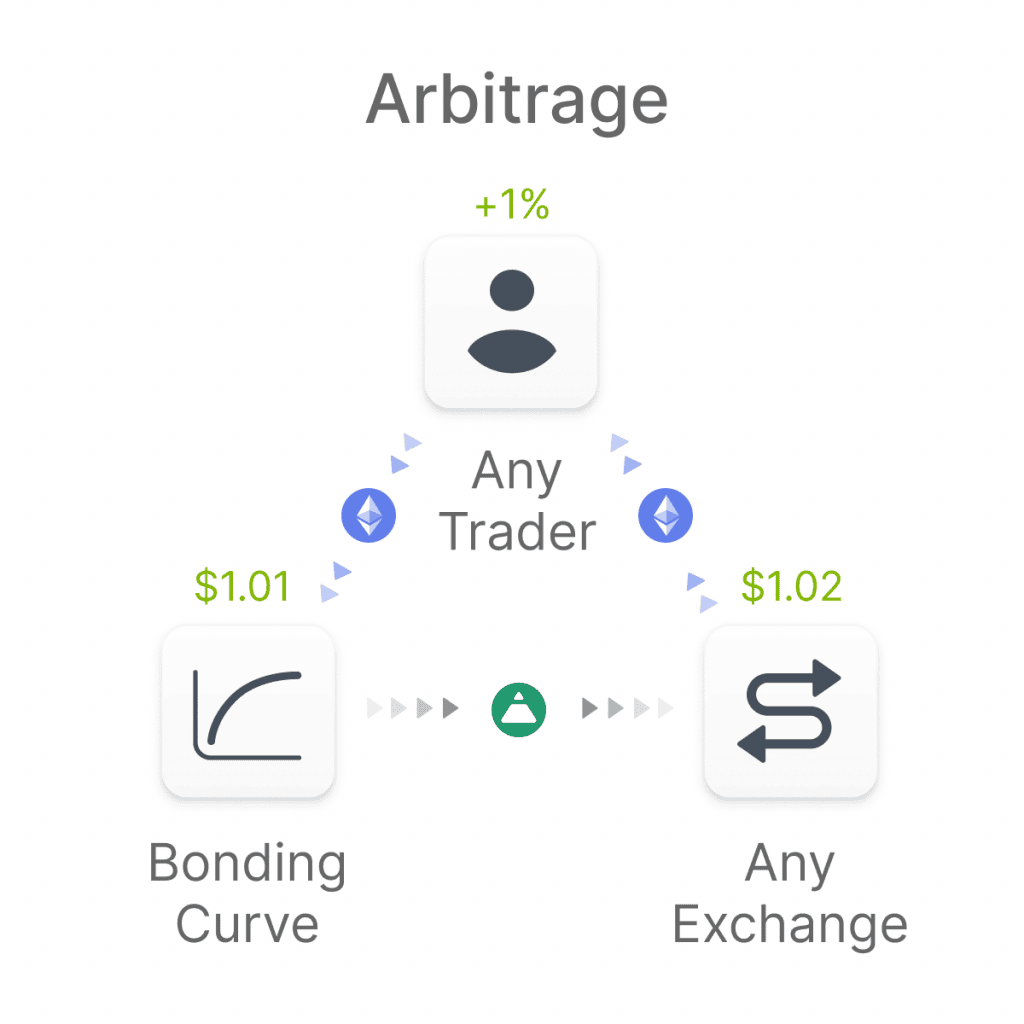The height and width of the screenshot is (1024, 1024).
Task: Click the $1.02 price label
Action: pos(792,586)
